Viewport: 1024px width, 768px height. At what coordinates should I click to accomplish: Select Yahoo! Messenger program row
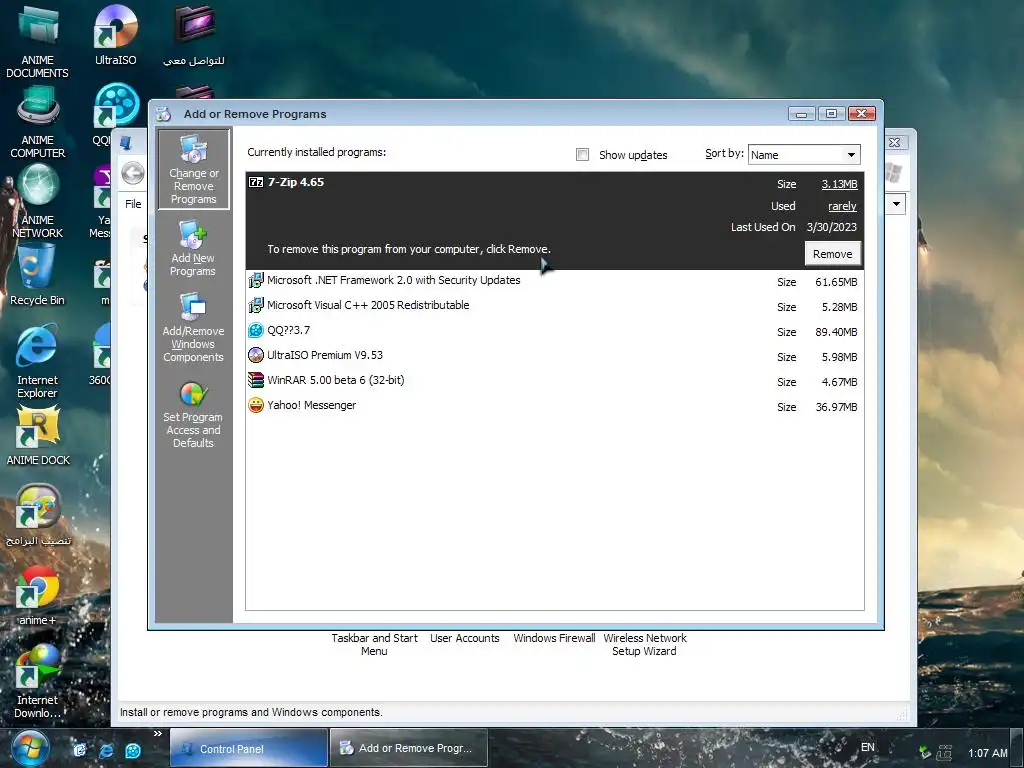554,406
